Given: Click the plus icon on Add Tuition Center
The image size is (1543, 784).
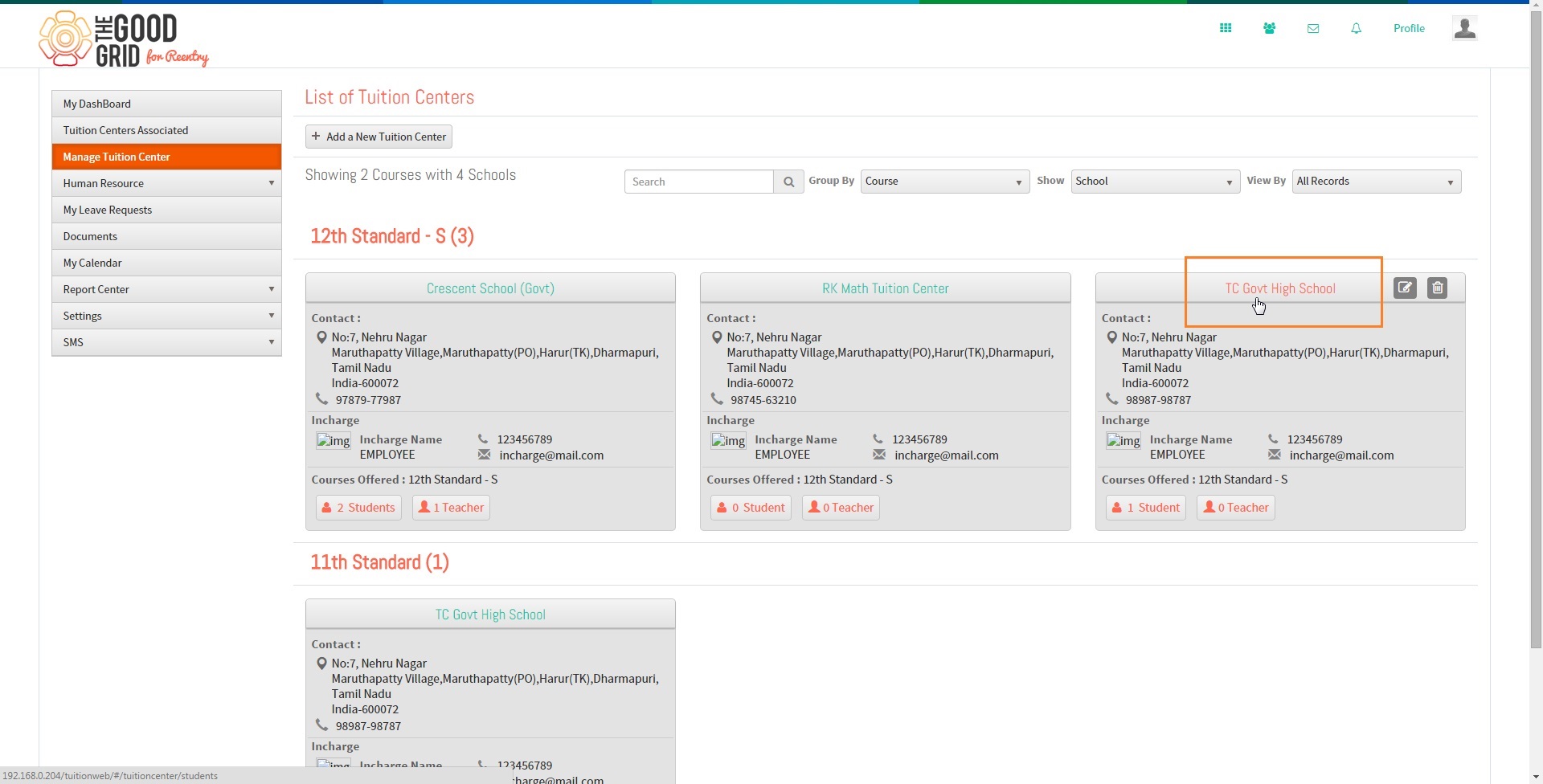Looking at the screenshot, I should (x=316, y=137).
